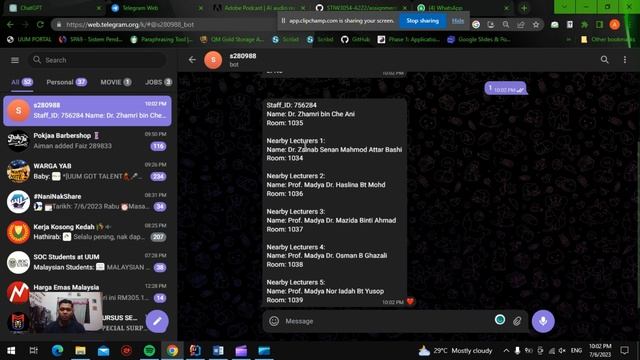Click the volume icon in system tray
640x360 pixels.
[x=562, y=351]
